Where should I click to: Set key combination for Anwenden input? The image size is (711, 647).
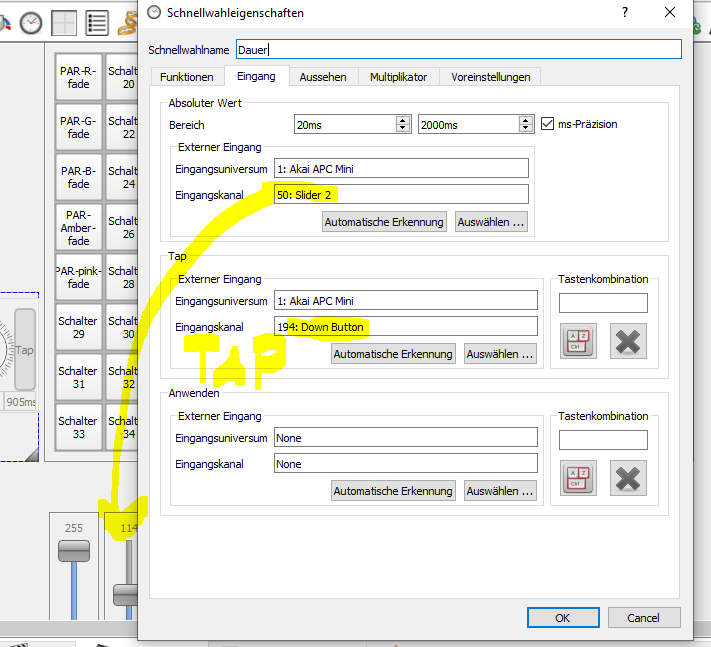(579, 479)
